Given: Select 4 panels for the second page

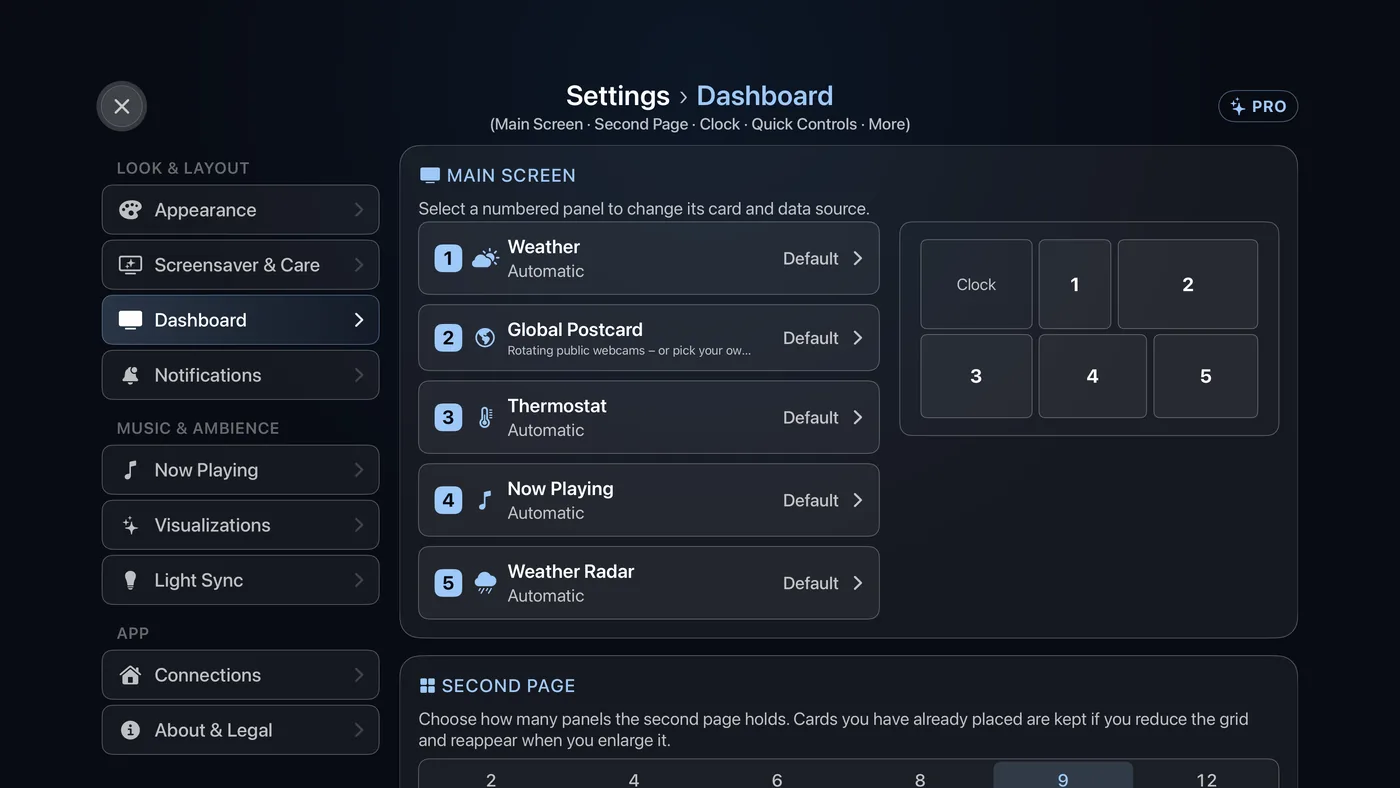Looking at the screenshot, I should [x=634, y=779].
